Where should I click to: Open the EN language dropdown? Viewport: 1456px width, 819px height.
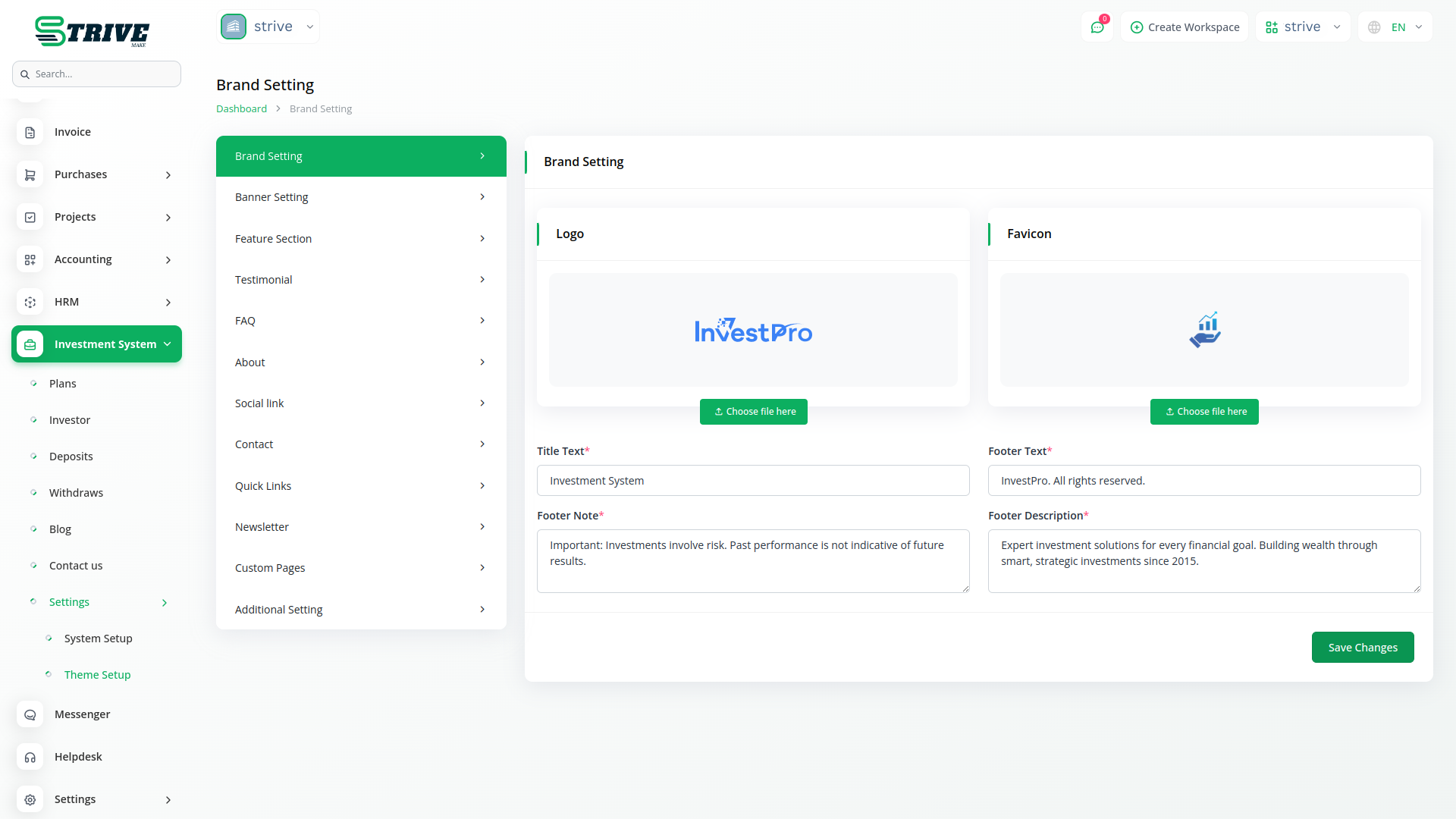(1395, 27)
